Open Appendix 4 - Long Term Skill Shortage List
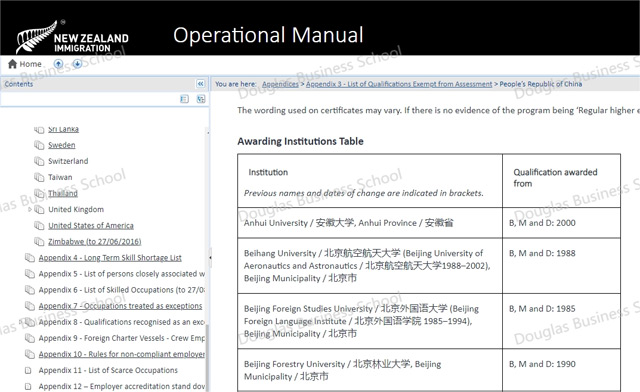 (110, 258)
